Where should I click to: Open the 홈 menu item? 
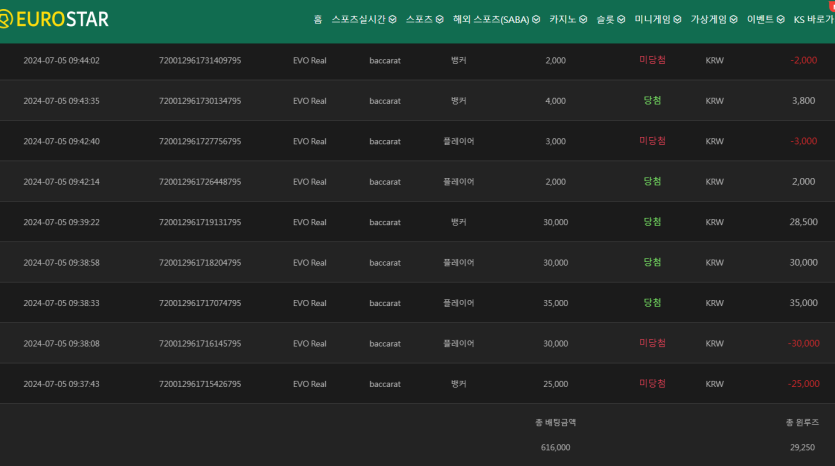(x=318, y=20)
